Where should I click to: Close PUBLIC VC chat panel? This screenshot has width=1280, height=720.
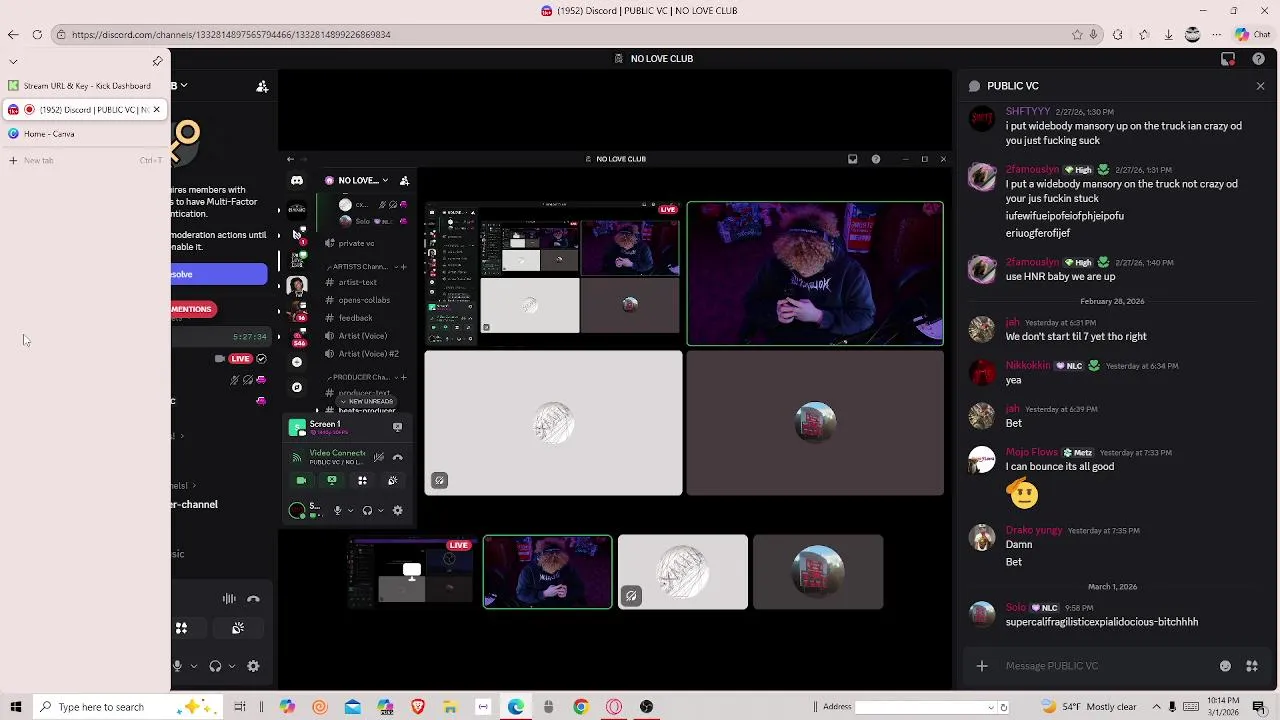[1260, 86]
